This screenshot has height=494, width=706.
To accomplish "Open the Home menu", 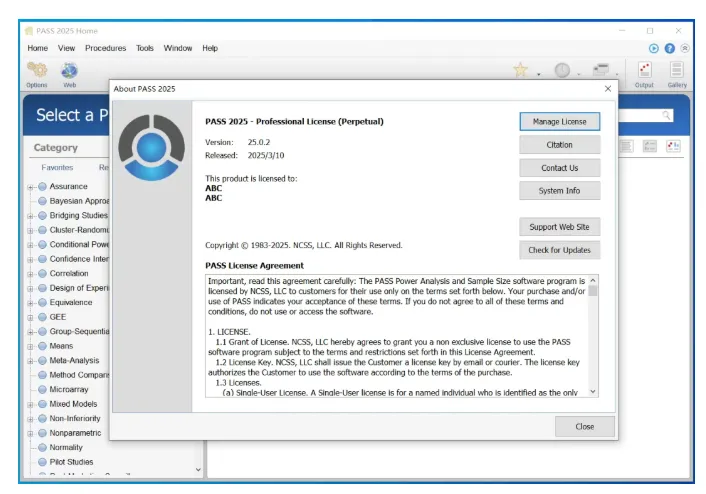I will (x=37, y=48).
